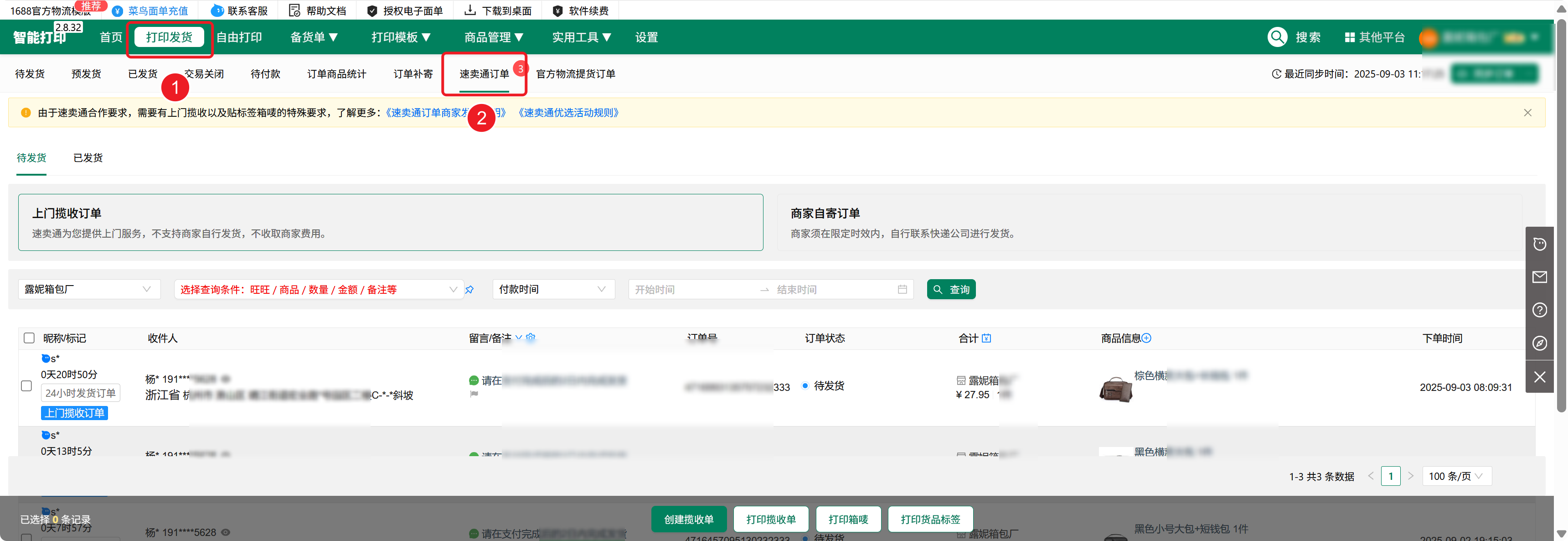Click 创建揽收单 button
Image resolution: width=1568 pixels, height=541 pixels.
click(689, 519)
